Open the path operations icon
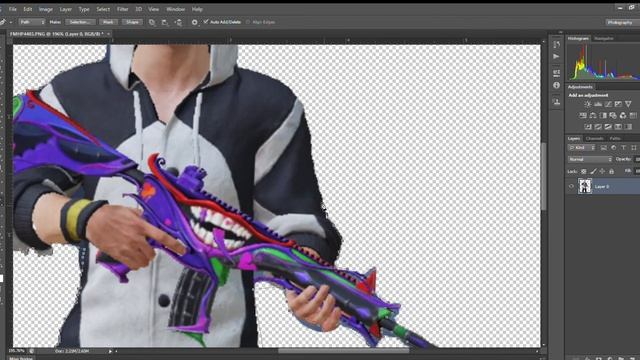This screenshot has width=640, height=360. (152, 22)
